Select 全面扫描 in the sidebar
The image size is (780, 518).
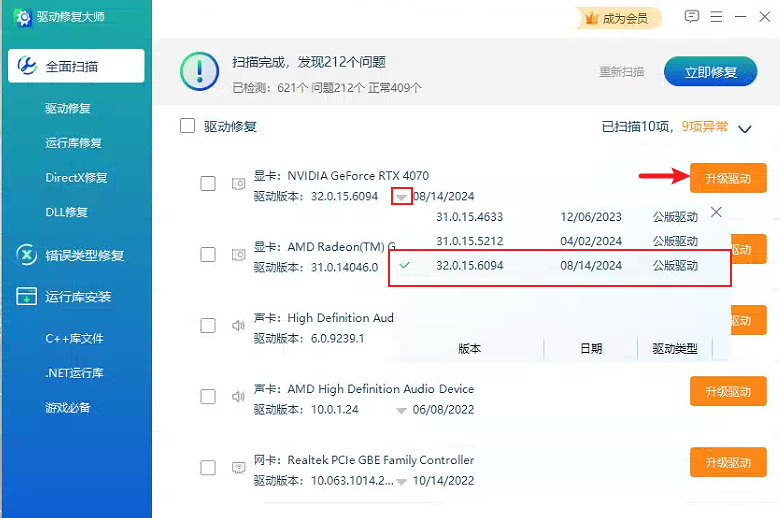[x=76, y=66]
